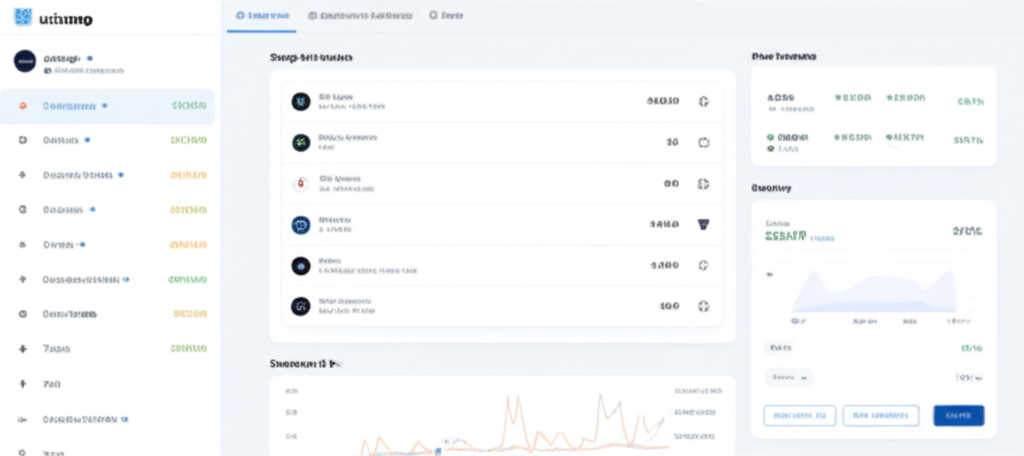Open the profile avatar in the sidebar
Screen dimensions: 1024x456
(x=24, y=61)
